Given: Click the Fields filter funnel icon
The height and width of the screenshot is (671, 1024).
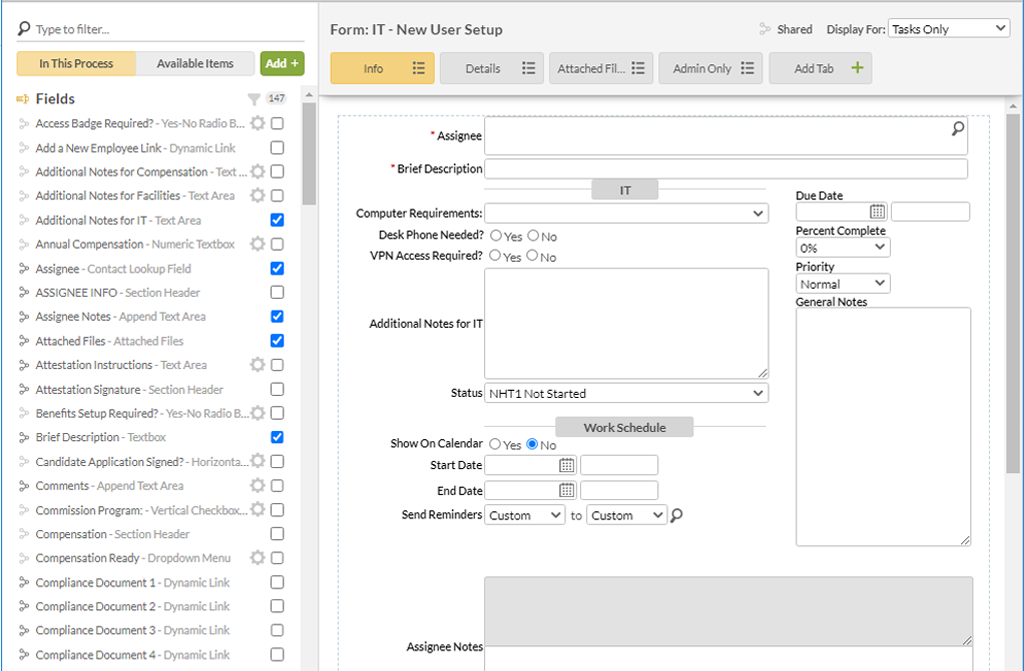Looking at the screenshot, I should (x=254, y=99).
